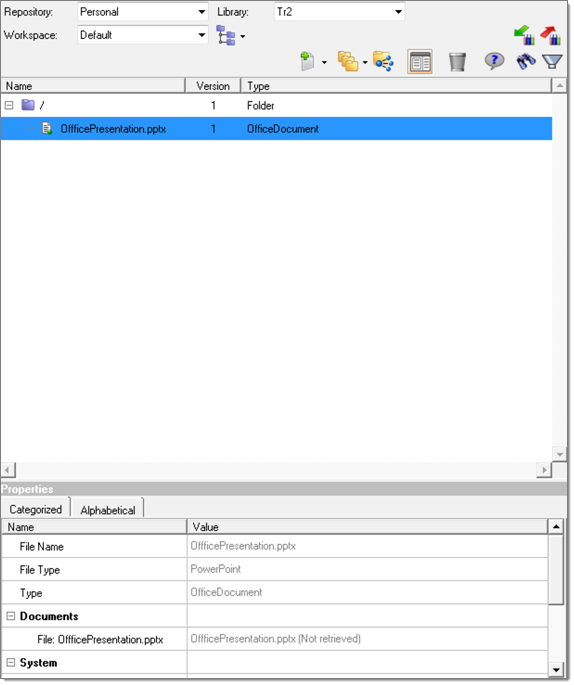Click the stacked folders icon in the toolbar
The width and height of the screenshot is (574, 685).
348,62
